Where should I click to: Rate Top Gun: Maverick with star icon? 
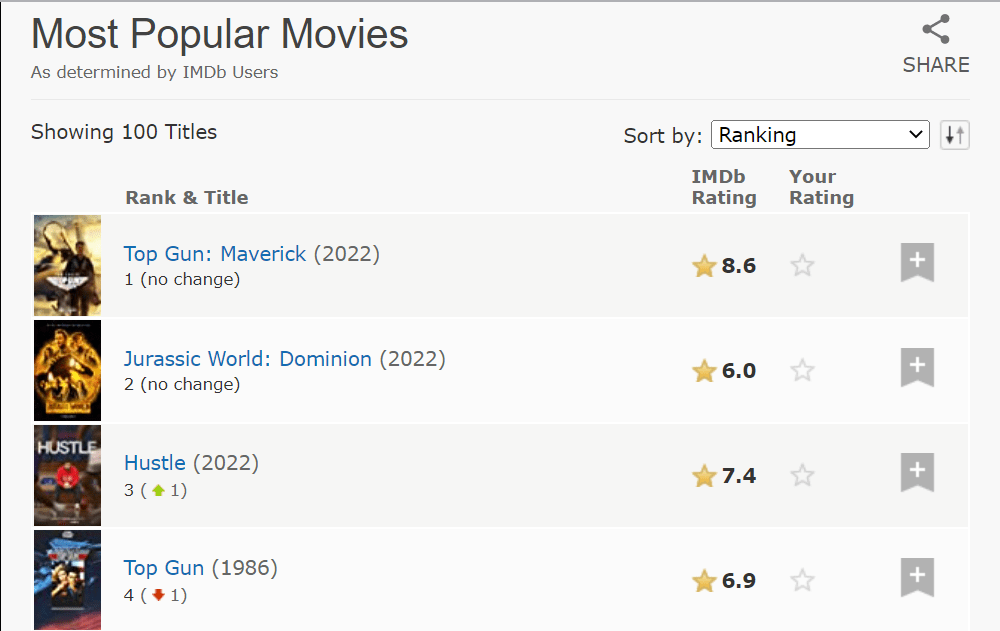tap(802, 266)
